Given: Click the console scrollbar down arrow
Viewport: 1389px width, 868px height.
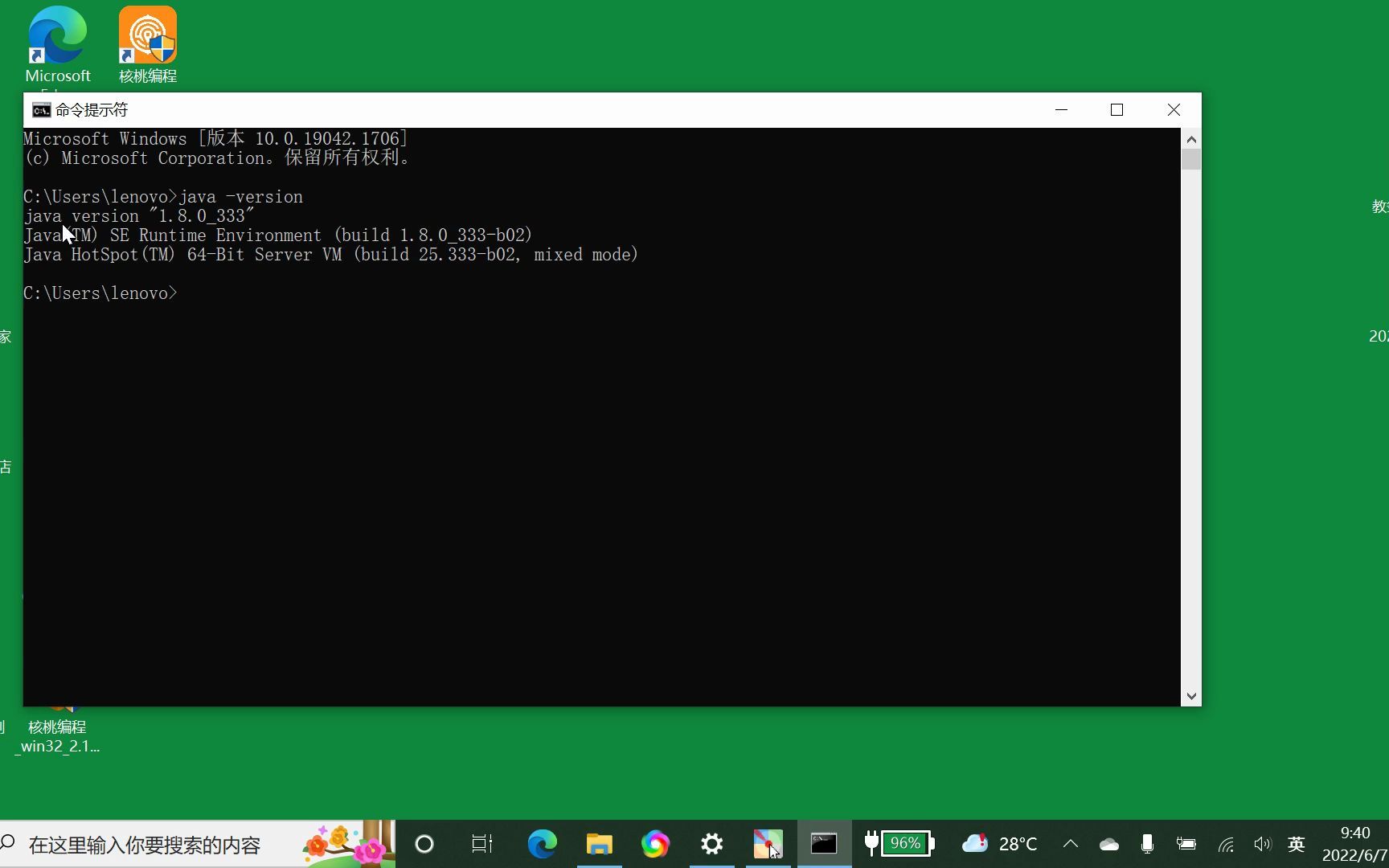Looking at the screenshot, I should click(1191, 696).
